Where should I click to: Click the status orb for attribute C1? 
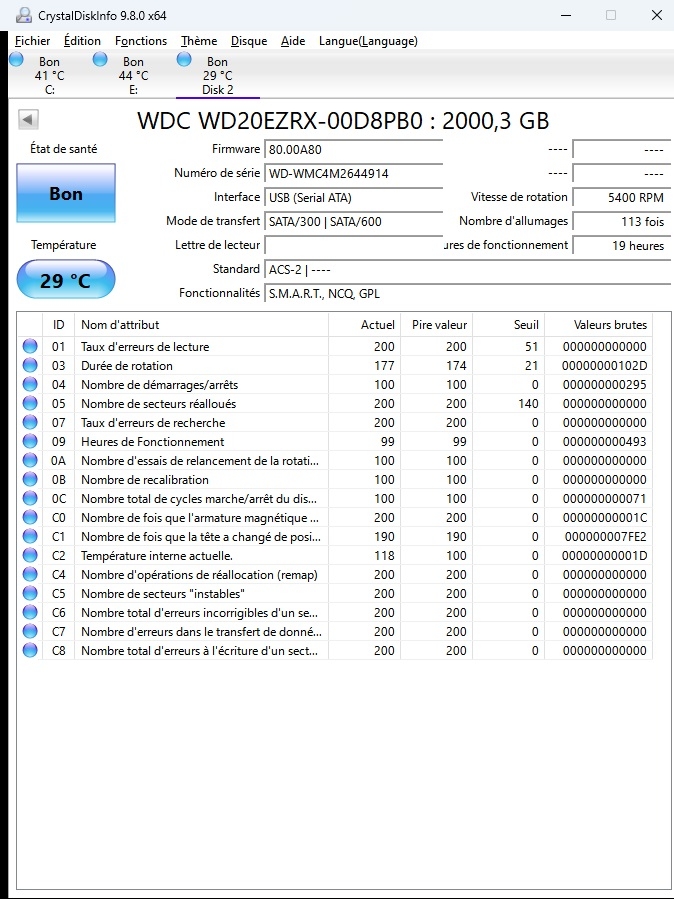pyautogui.click(x=30, y=537)
